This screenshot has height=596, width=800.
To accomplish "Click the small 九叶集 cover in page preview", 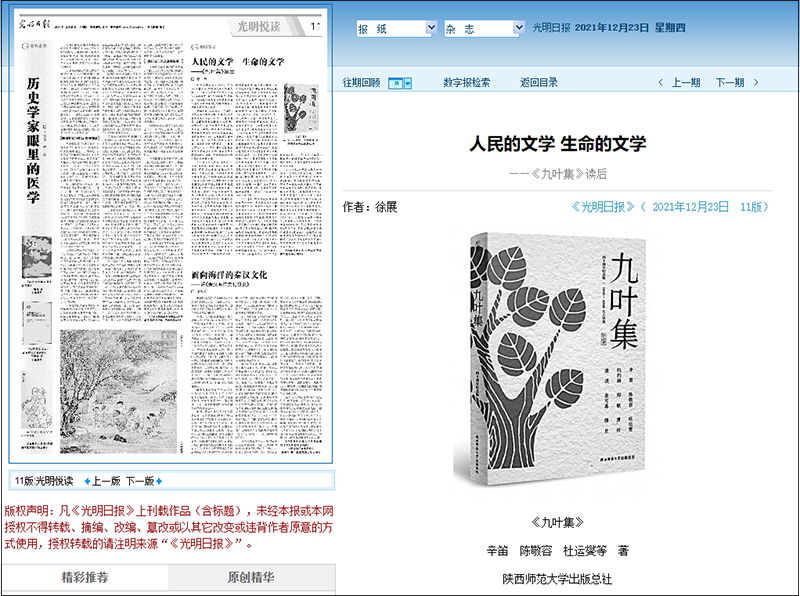I will tap(301, 108).
